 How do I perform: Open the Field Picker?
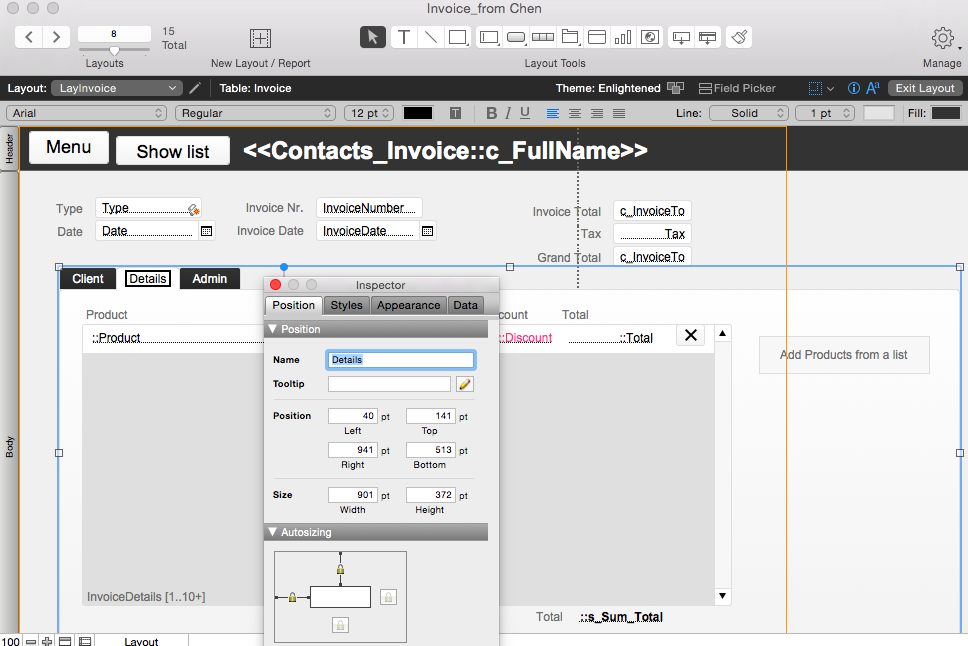point(737,88)
